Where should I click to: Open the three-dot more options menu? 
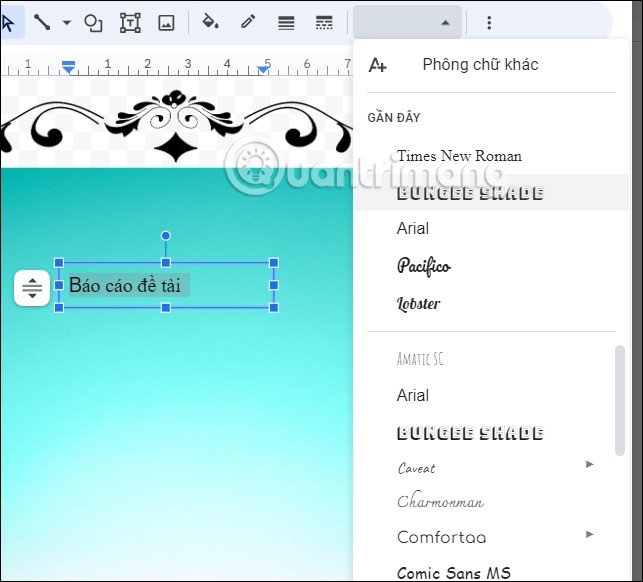[x=489, y=23]
